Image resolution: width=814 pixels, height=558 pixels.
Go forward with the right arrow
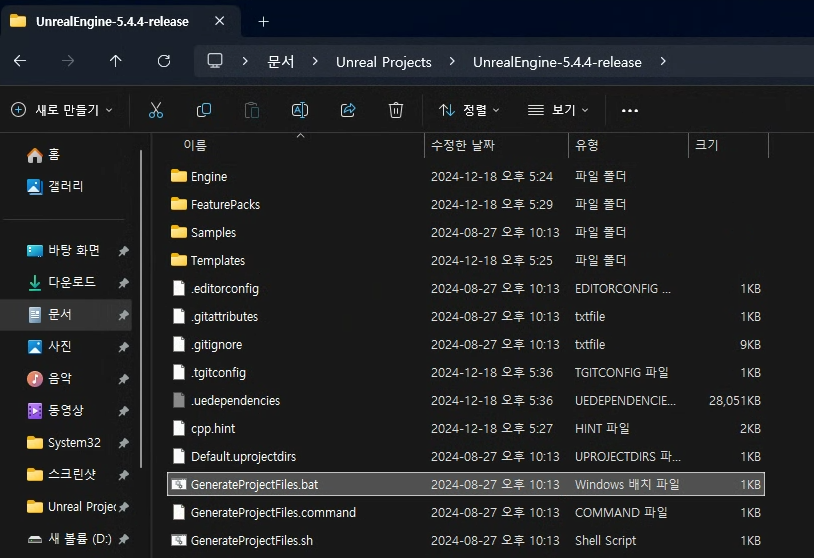[x=68, y=61]
